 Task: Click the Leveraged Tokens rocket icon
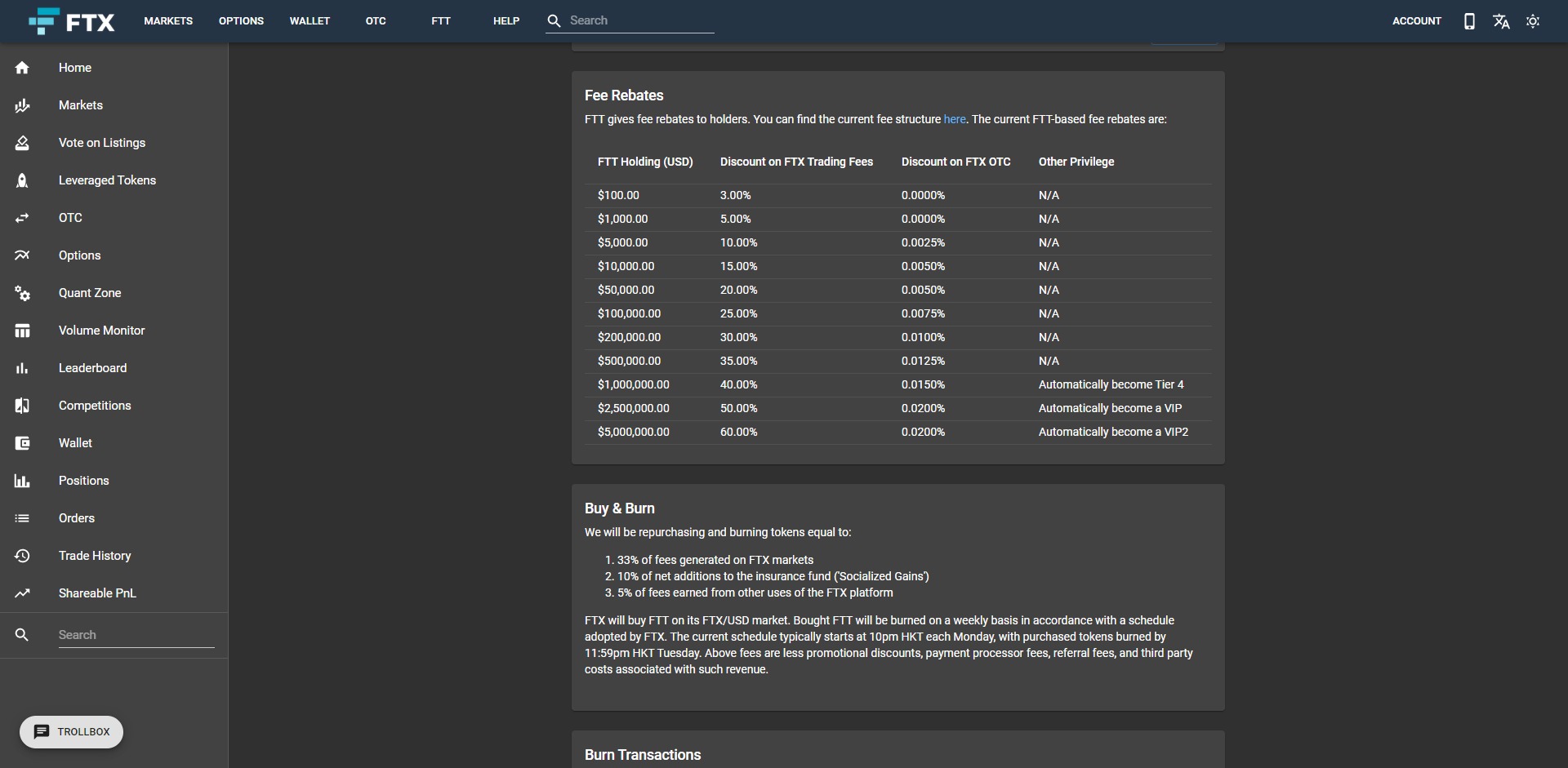click(22, 180)
